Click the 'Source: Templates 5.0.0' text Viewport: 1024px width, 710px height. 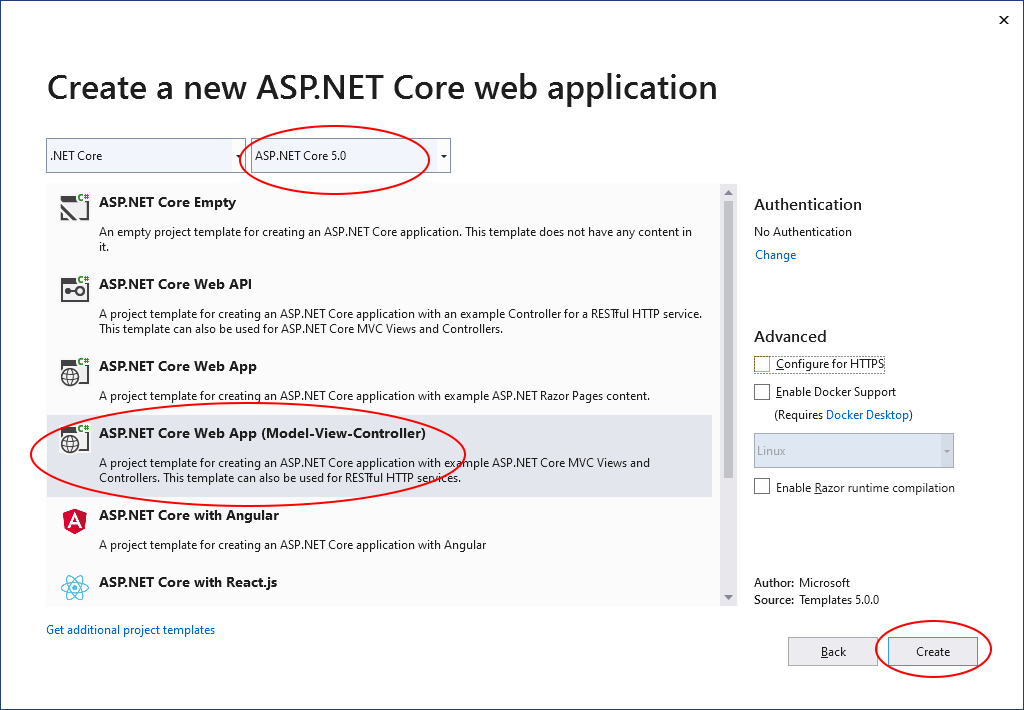tap(816, 600)
